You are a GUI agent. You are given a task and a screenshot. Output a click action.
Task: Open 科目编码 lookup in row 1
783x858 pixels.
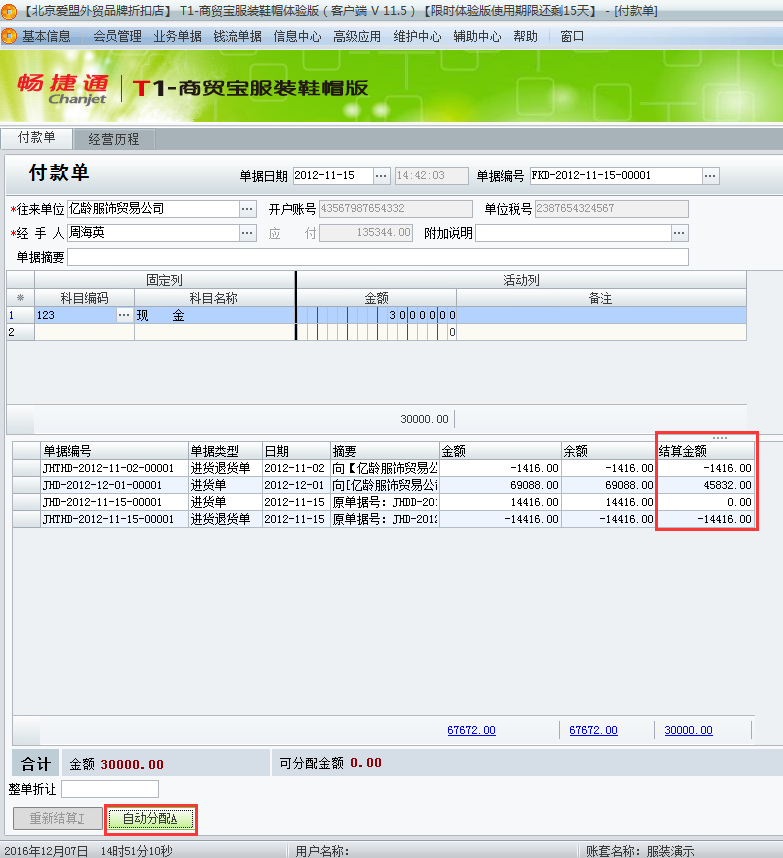point(124,315)
